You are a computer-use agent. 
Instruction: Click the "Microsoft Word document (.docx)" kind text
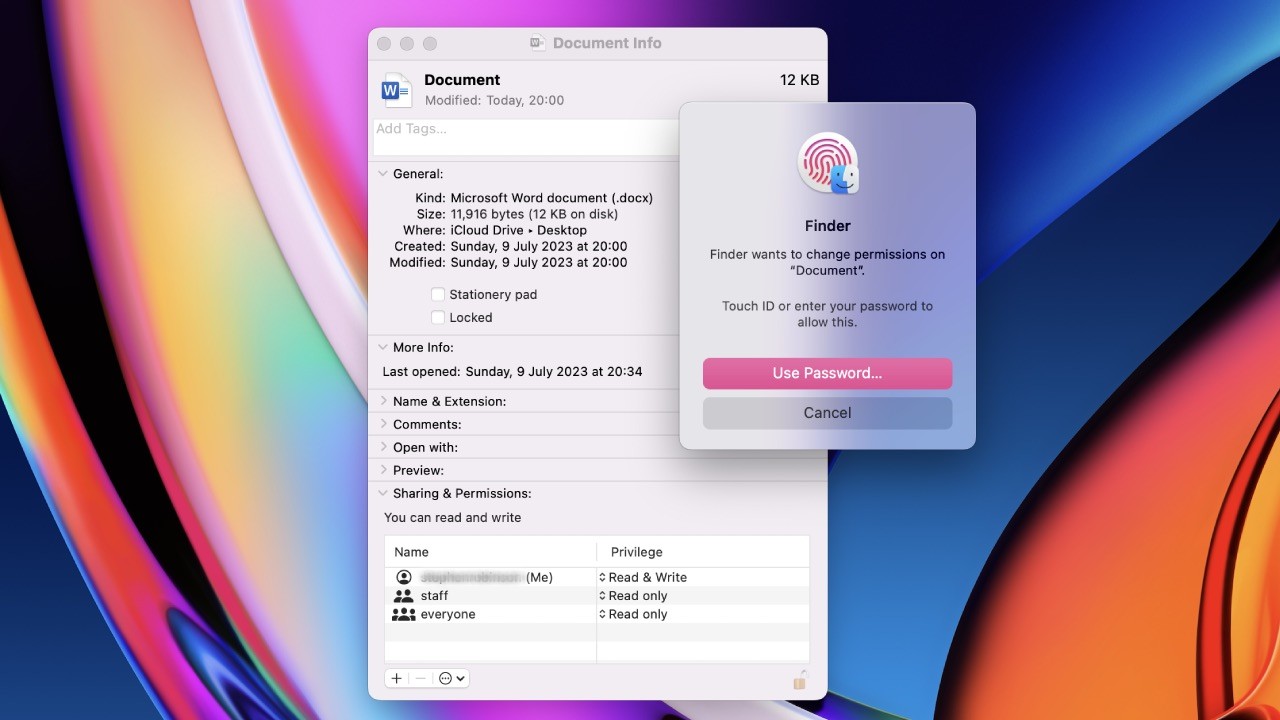pyautogui.click(x=552, y=198)
